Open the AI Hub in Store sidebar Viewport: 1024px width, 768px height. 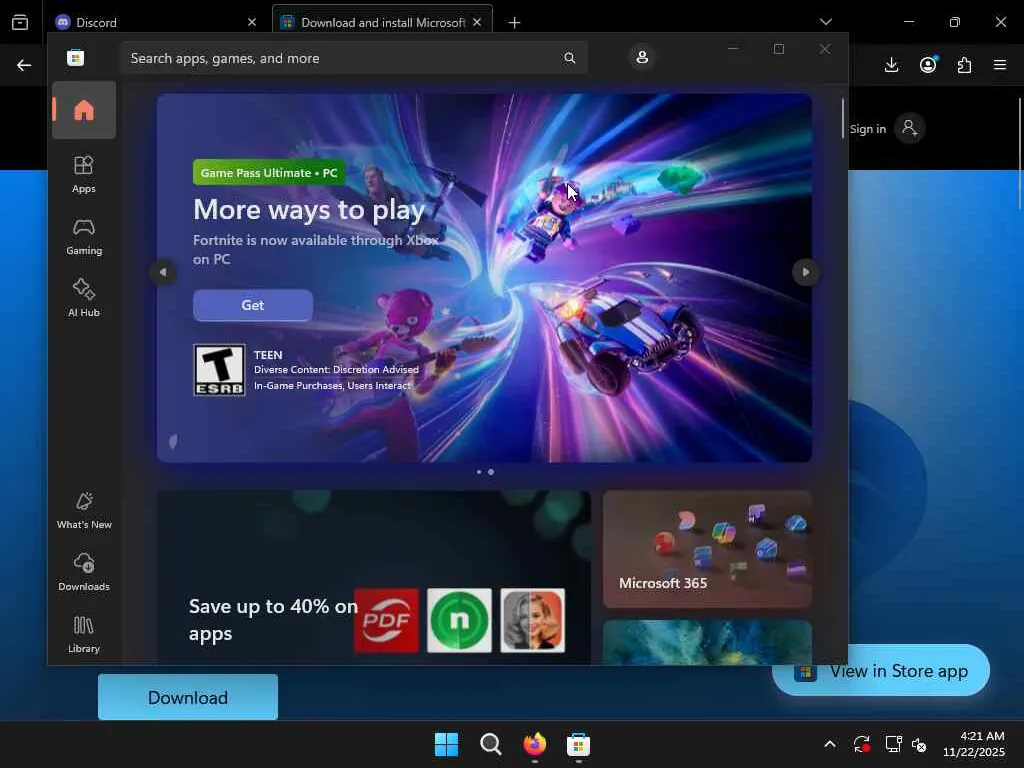[84, 298]
